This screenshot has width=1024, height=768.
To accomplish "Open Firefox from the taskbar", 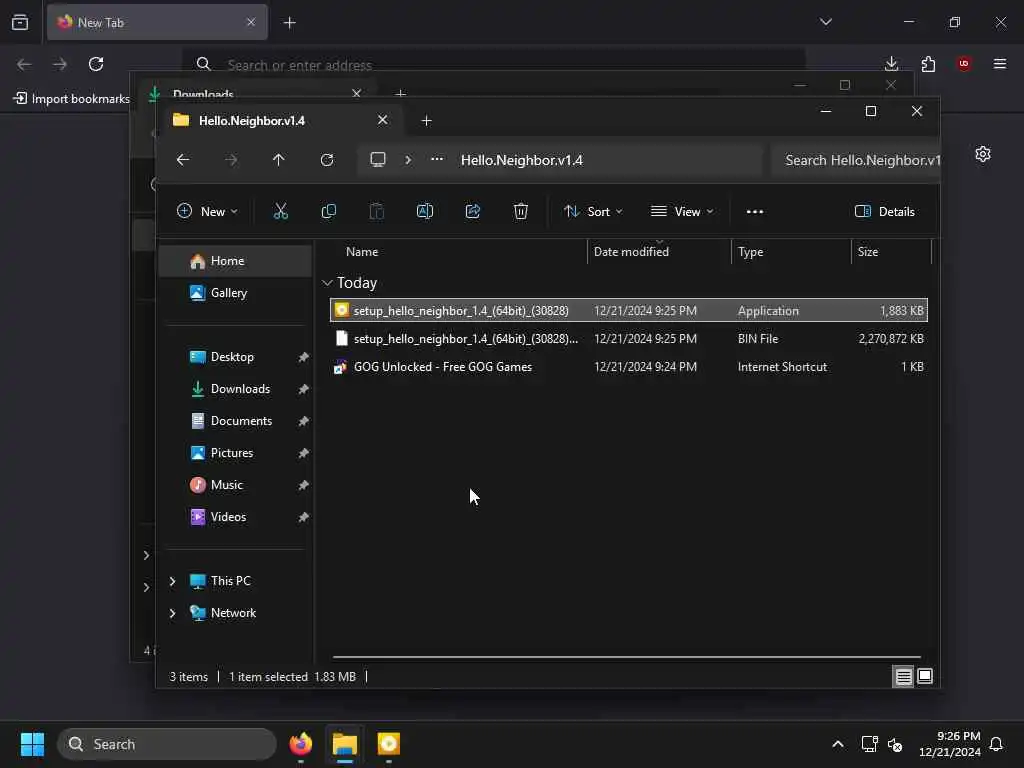I will 301,744.
